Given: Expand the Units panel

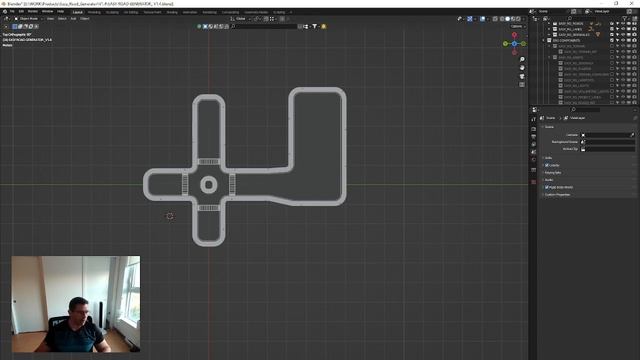Looking at the screenshot, I should (549, 158).
